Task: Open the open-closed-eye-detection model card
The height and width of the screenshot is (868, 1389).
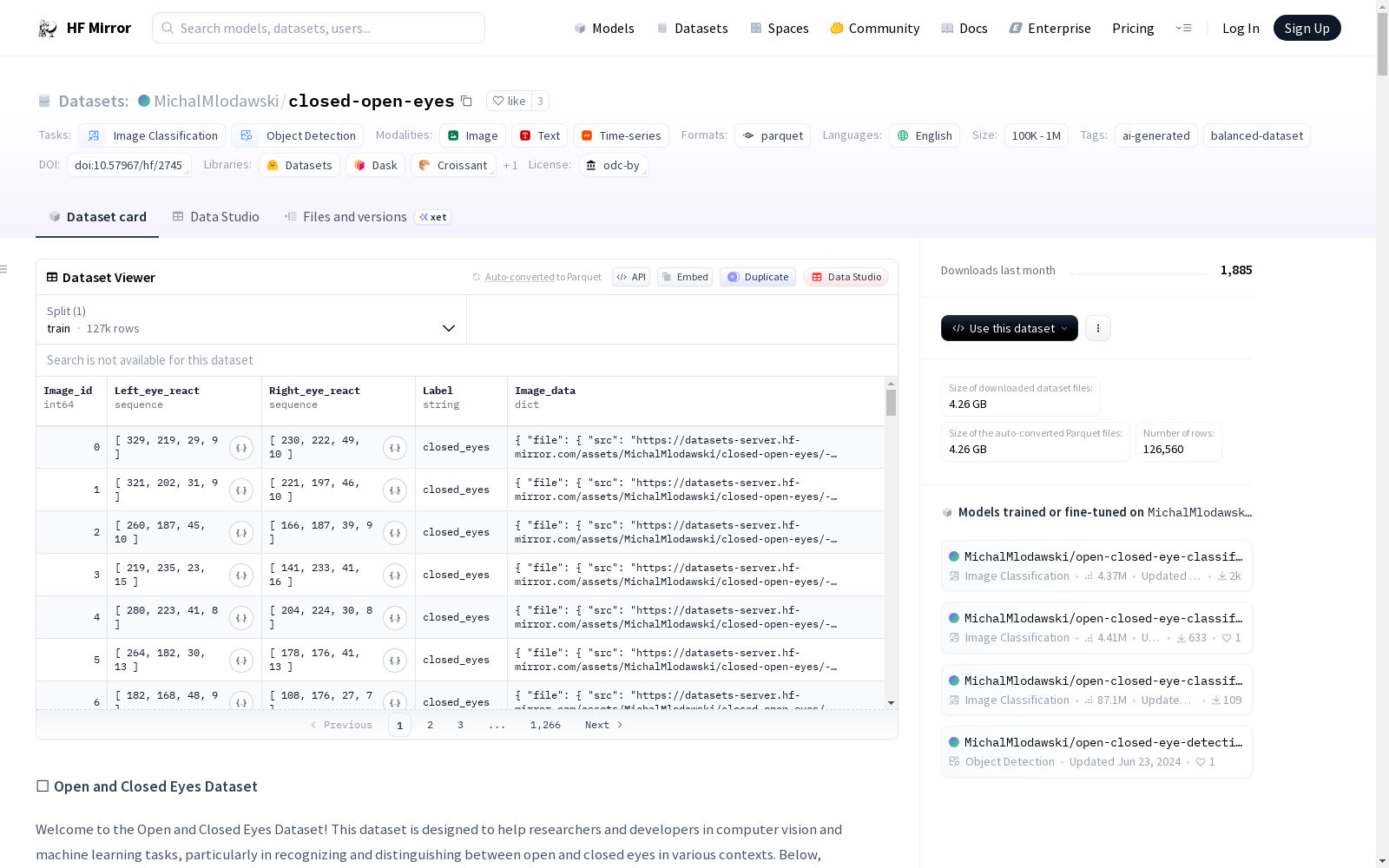Action: [1096, 752]
